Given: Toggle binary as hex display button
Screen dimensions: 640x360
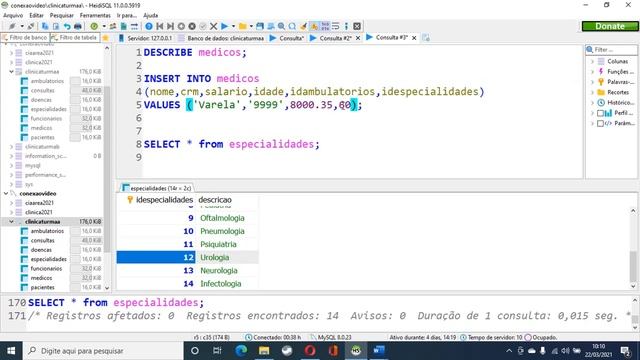Looking at the screenshot, I should (x=325, y=26).
